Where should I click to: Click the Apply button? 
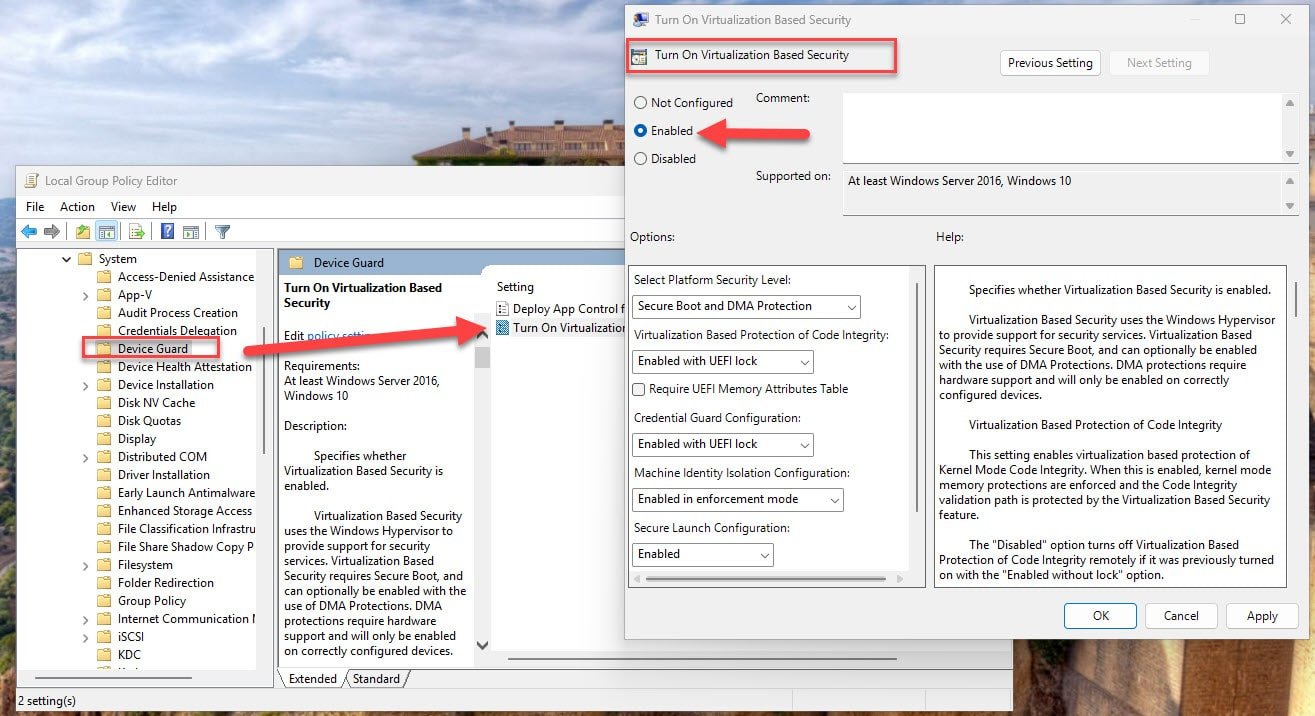[x=1261, y=615]
